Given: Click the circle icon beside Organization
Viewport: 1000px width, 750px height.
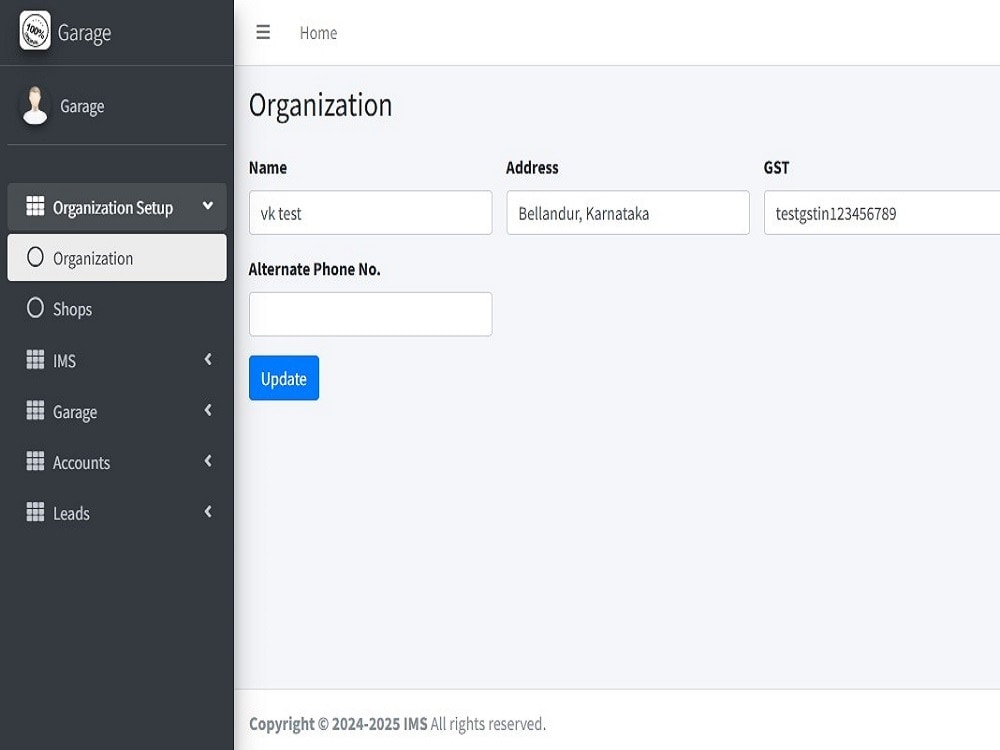Looking at the screenshot, I should coord(35,257).
